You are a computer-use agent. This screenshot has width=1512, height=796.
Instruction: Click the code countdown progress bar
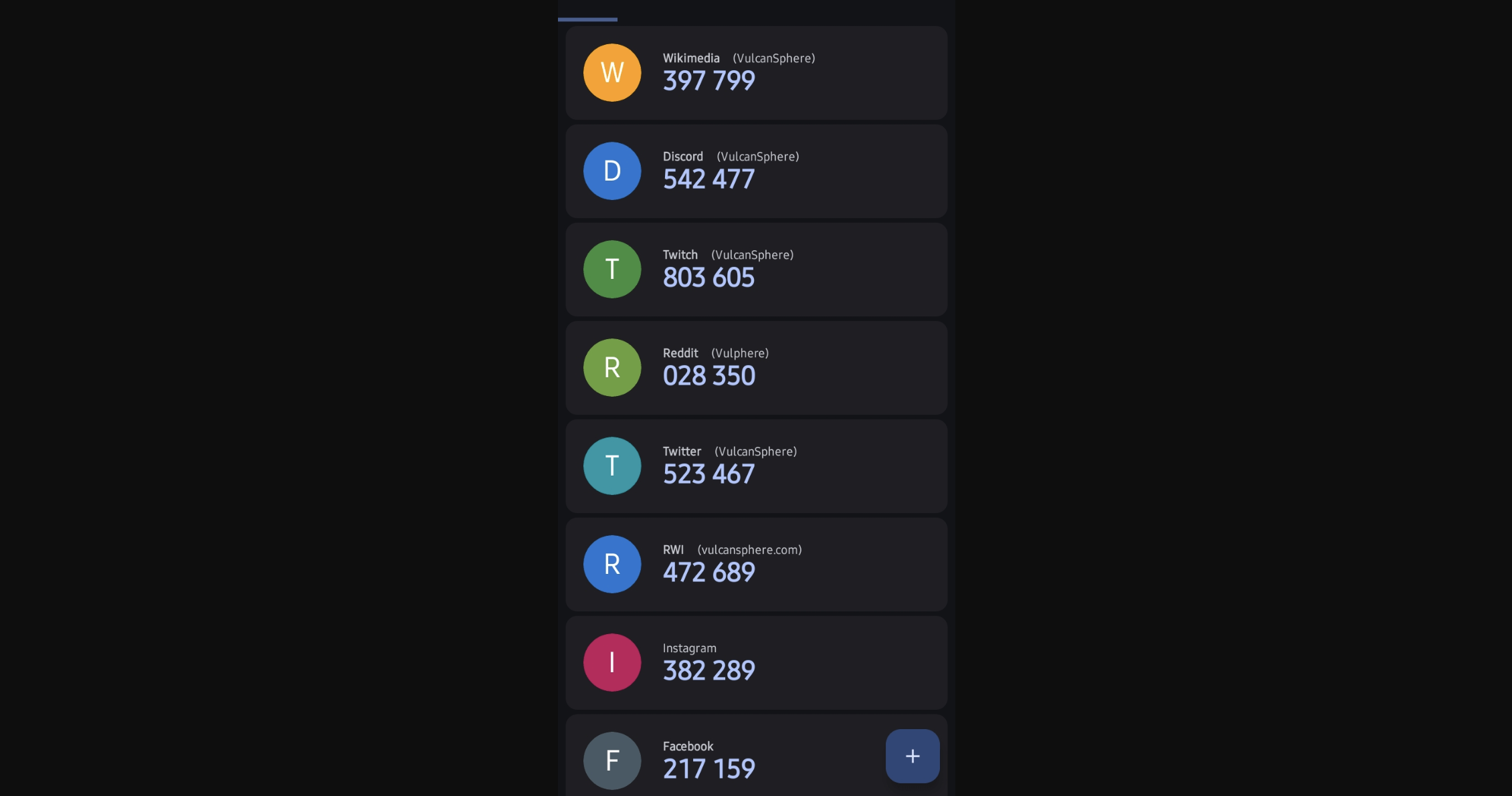point(588,19)
